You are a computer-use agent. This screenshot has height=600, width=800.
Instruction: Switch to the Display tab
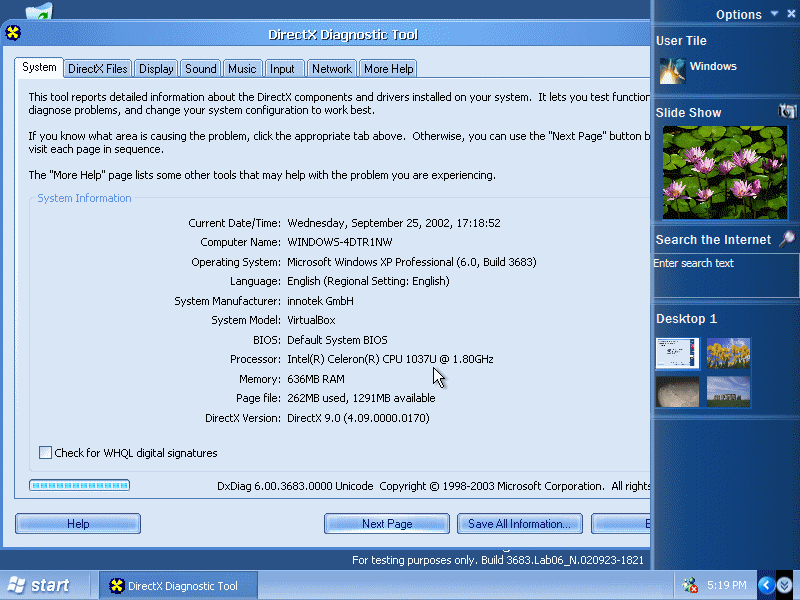pyautogui.click(x=156, y=69)
